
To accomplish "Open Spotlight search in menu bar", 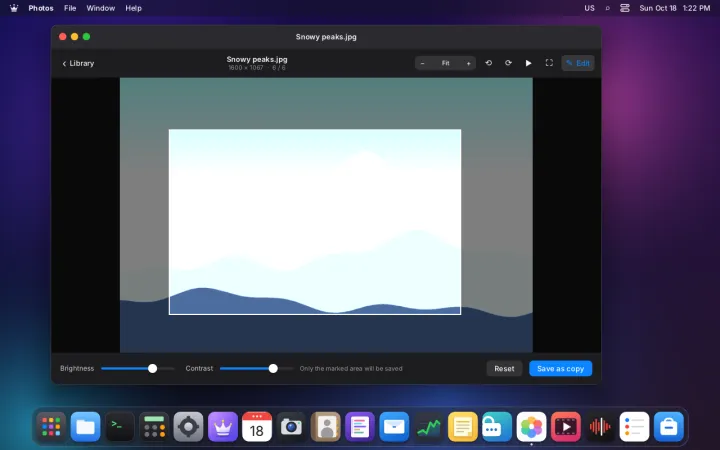I will [x=608, y=8].
